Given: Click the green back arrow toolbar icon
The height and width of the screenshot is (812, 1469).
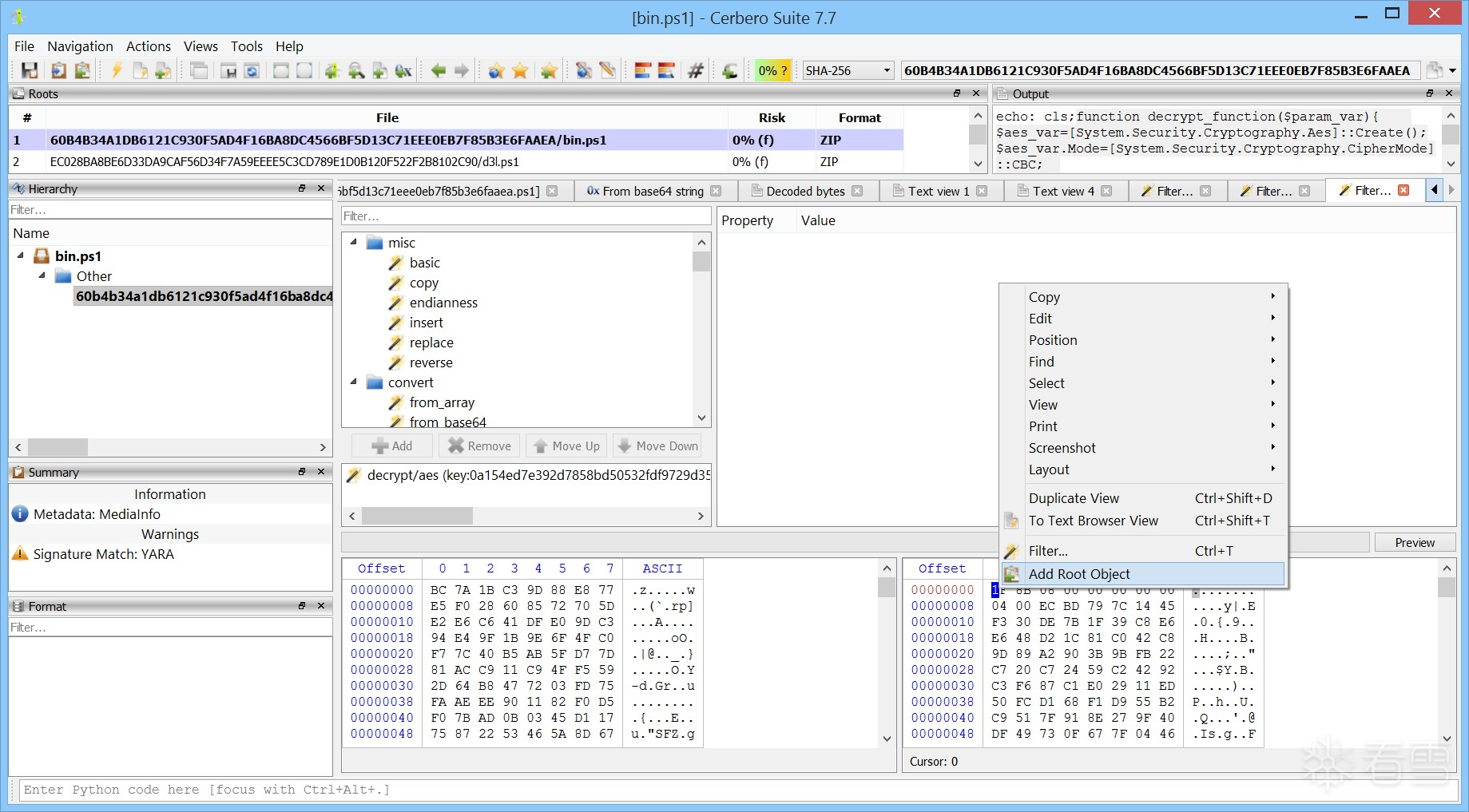Looking at the screenshot, I should click(x=439, y=70).
